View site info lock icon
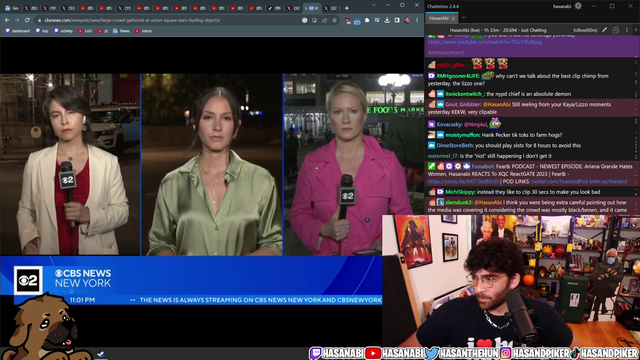 39,20
